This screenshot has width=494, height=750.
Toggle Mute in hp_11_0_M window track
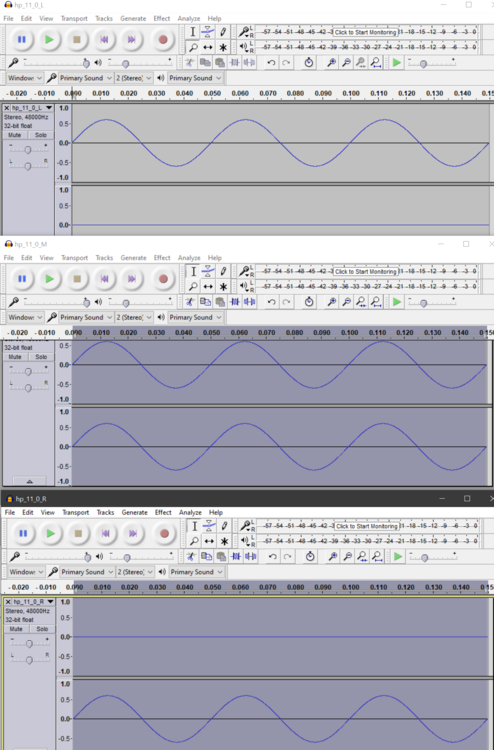(x=15, y=357)
